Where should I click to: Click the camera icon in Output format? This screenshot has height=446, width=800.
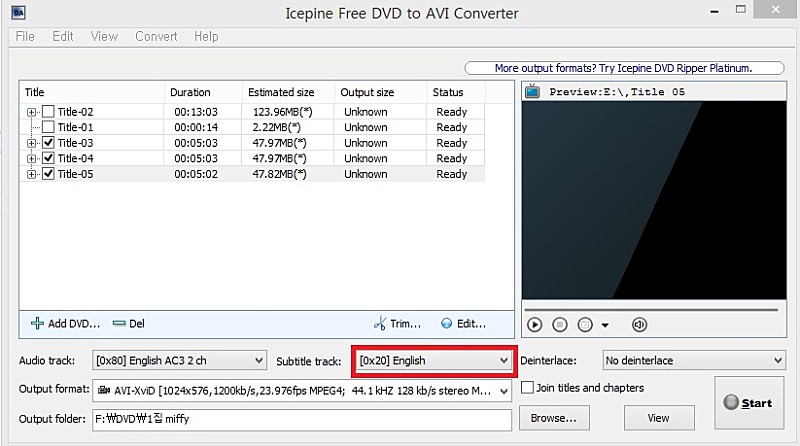104,390
